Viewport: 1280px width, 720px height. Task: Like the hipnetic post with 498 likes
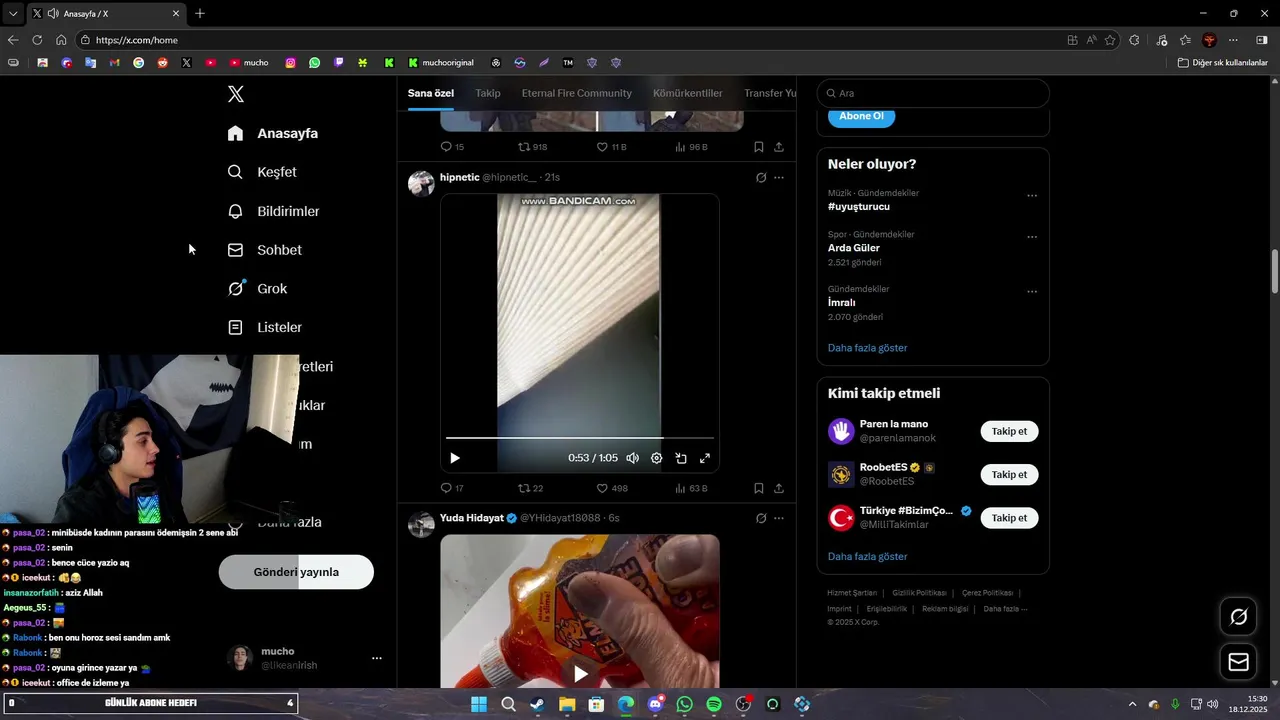click(x=612, y=488)
